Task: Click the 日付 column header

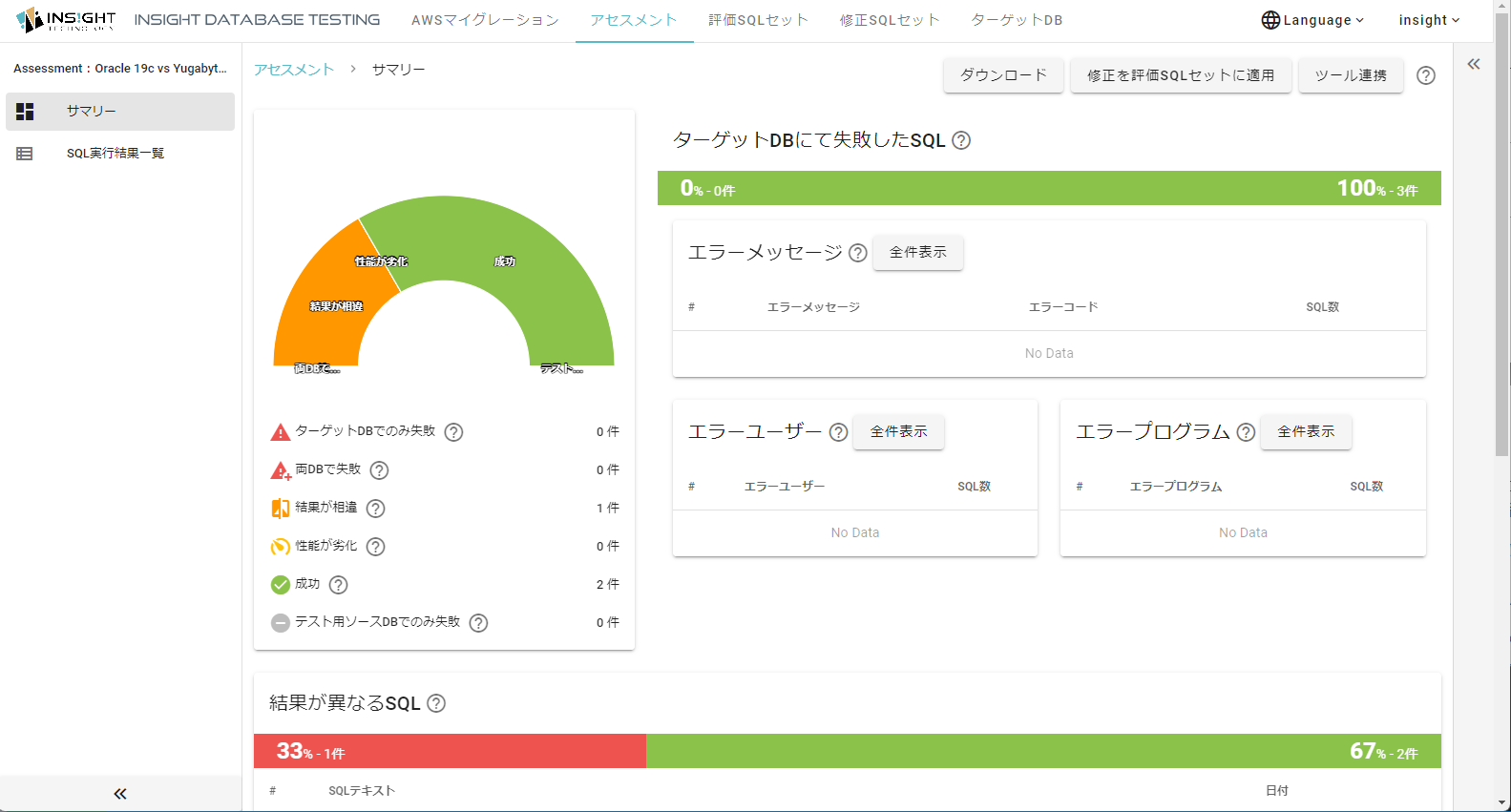Action: coord(1277,791)
